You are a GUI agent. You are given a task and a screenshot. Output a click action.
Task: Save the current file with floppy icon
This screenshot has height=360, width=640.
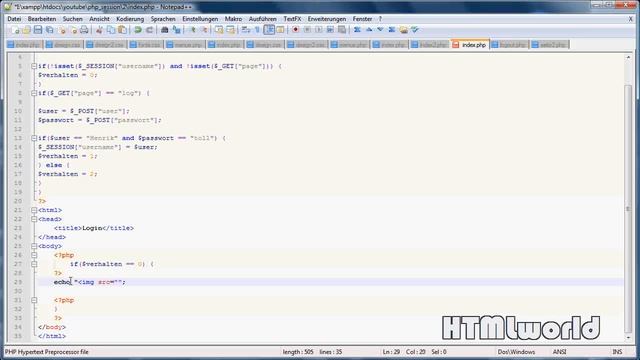tap(38, 30)
